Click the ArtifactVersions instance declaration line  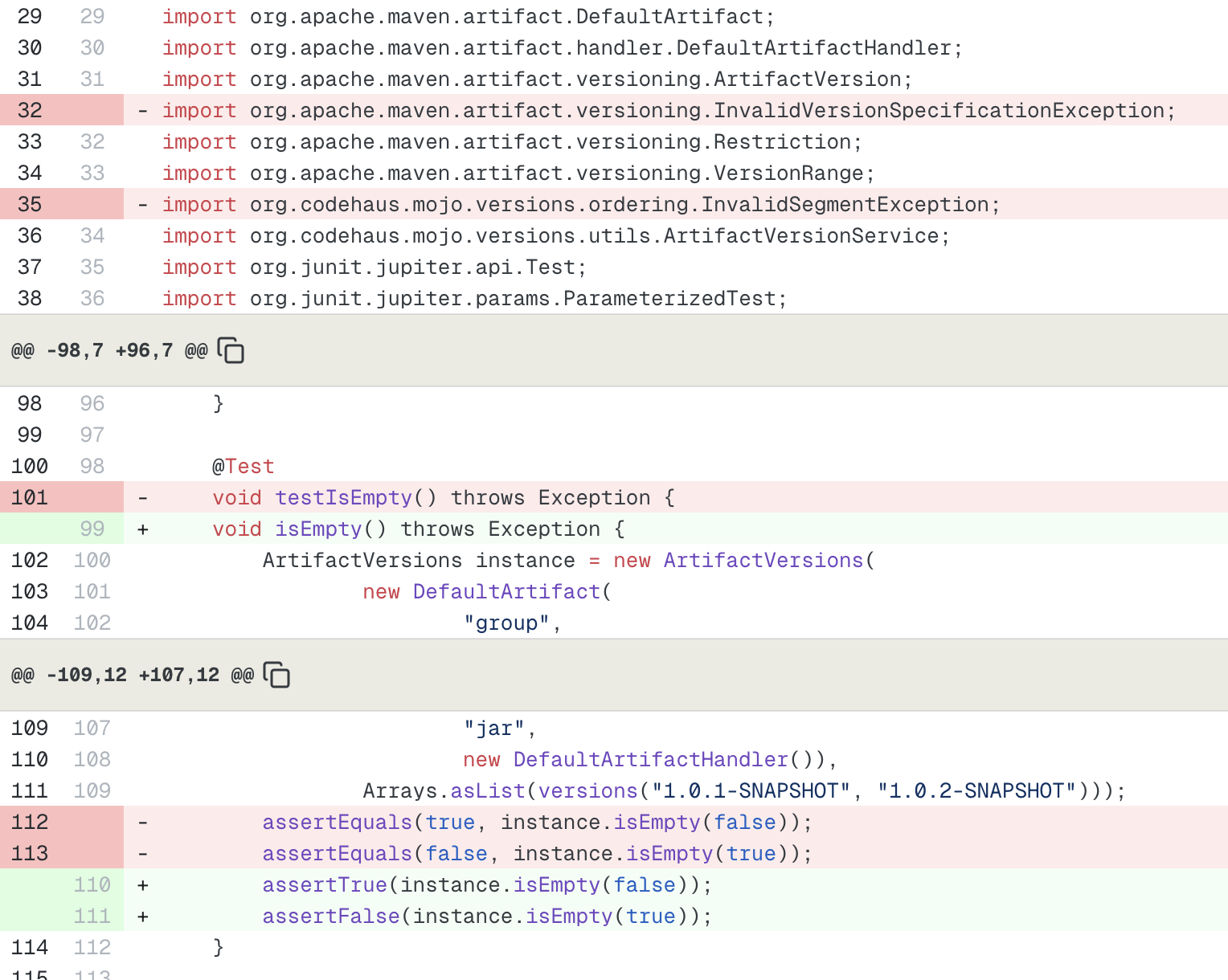click(x=569, y=560)
